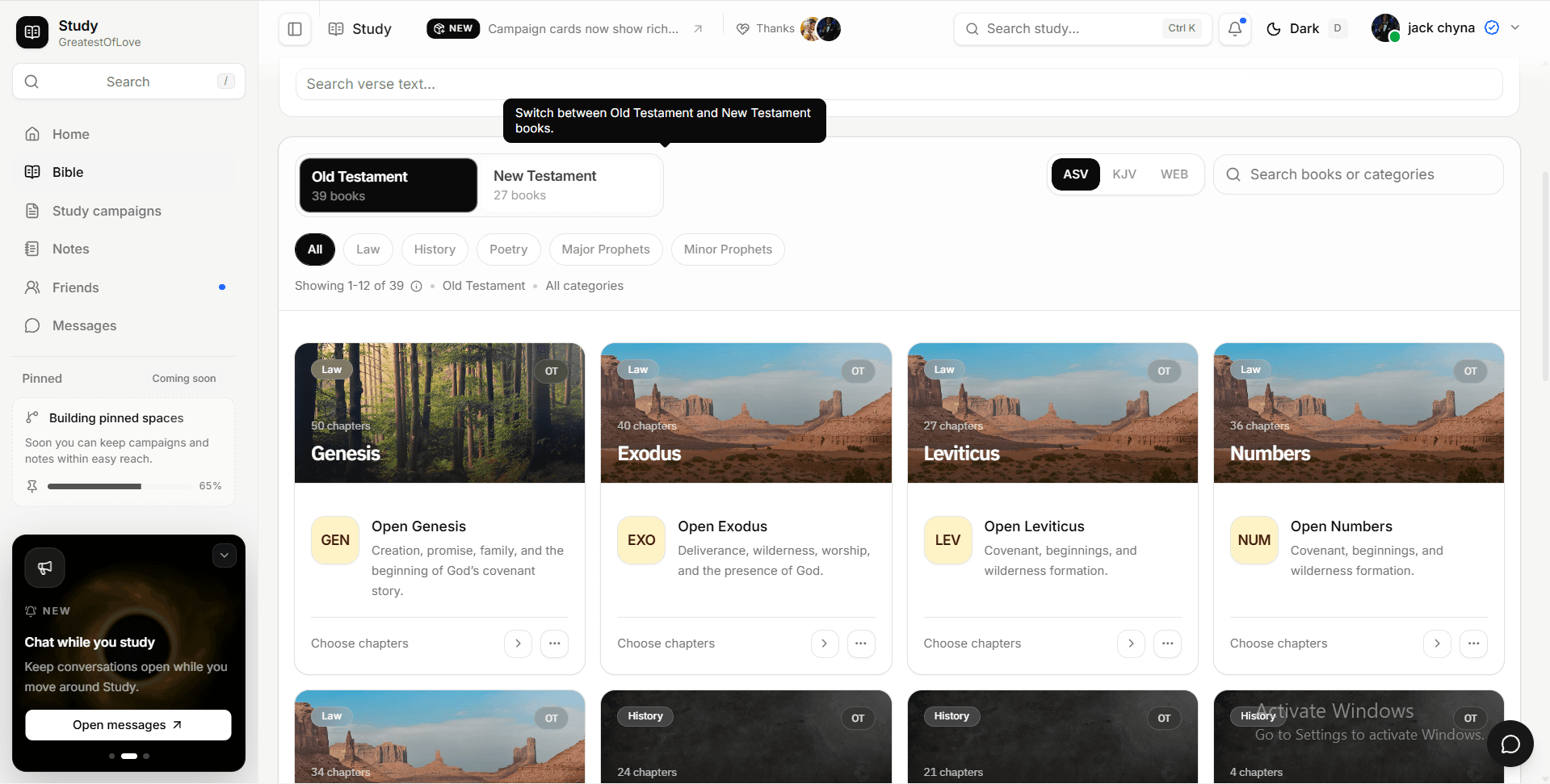Open more options for Numbers
1550x784 pixels.
1474,644
